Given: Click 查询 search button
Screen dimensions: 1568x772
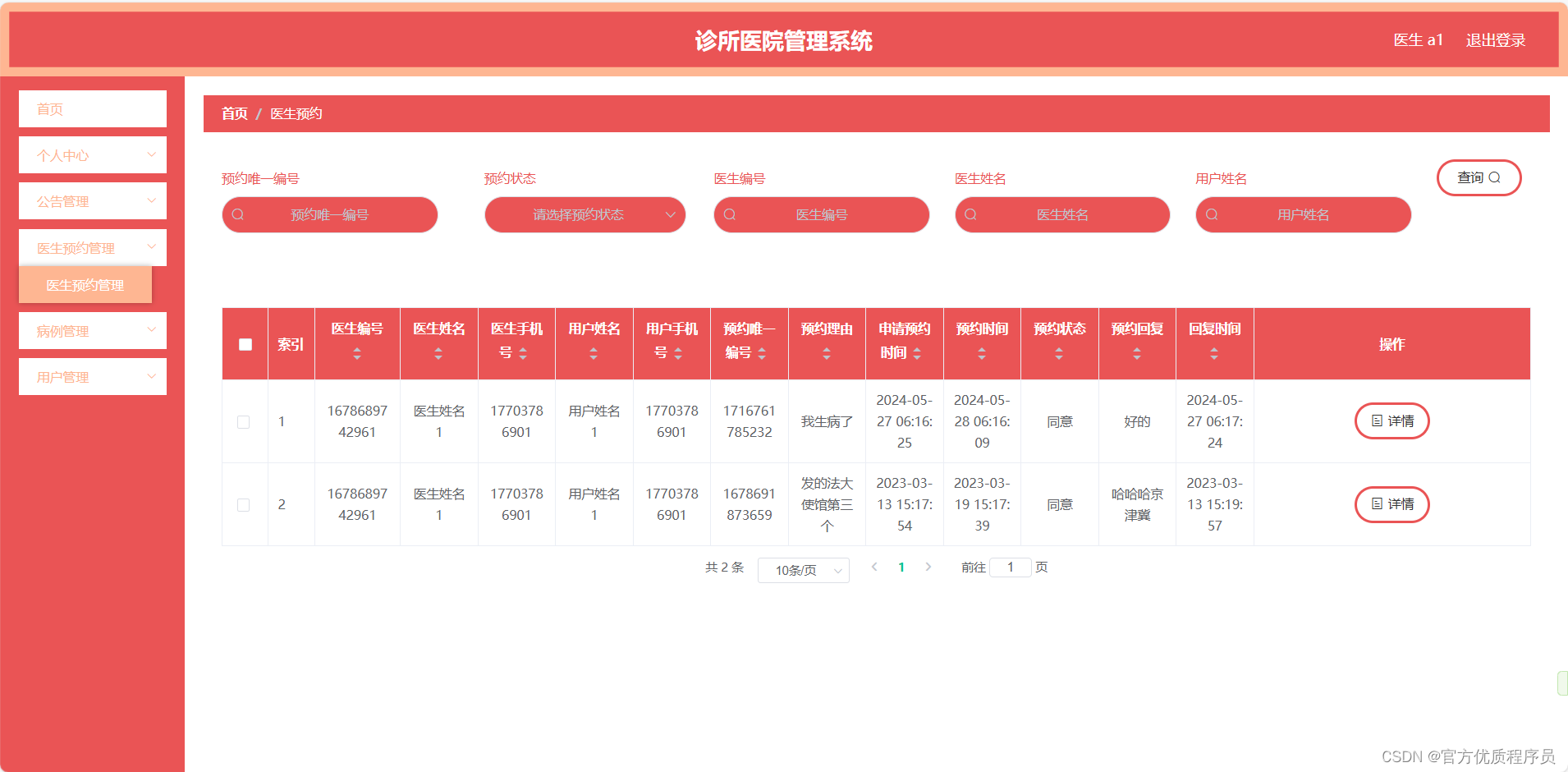Looking at the screenshot, I should point(1479,177).
